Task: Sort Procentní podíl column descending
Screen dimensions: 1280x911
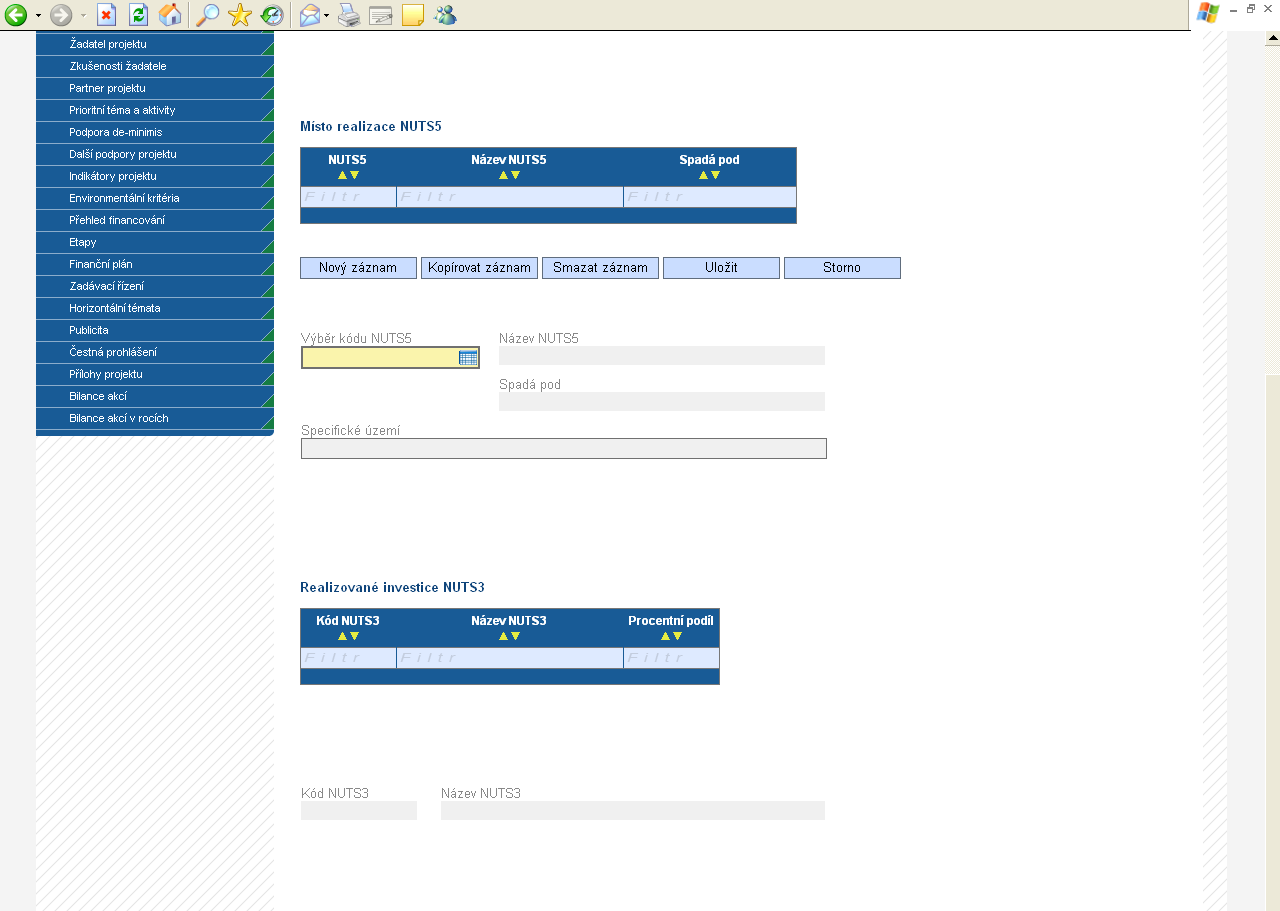Action: pos(677,636)
